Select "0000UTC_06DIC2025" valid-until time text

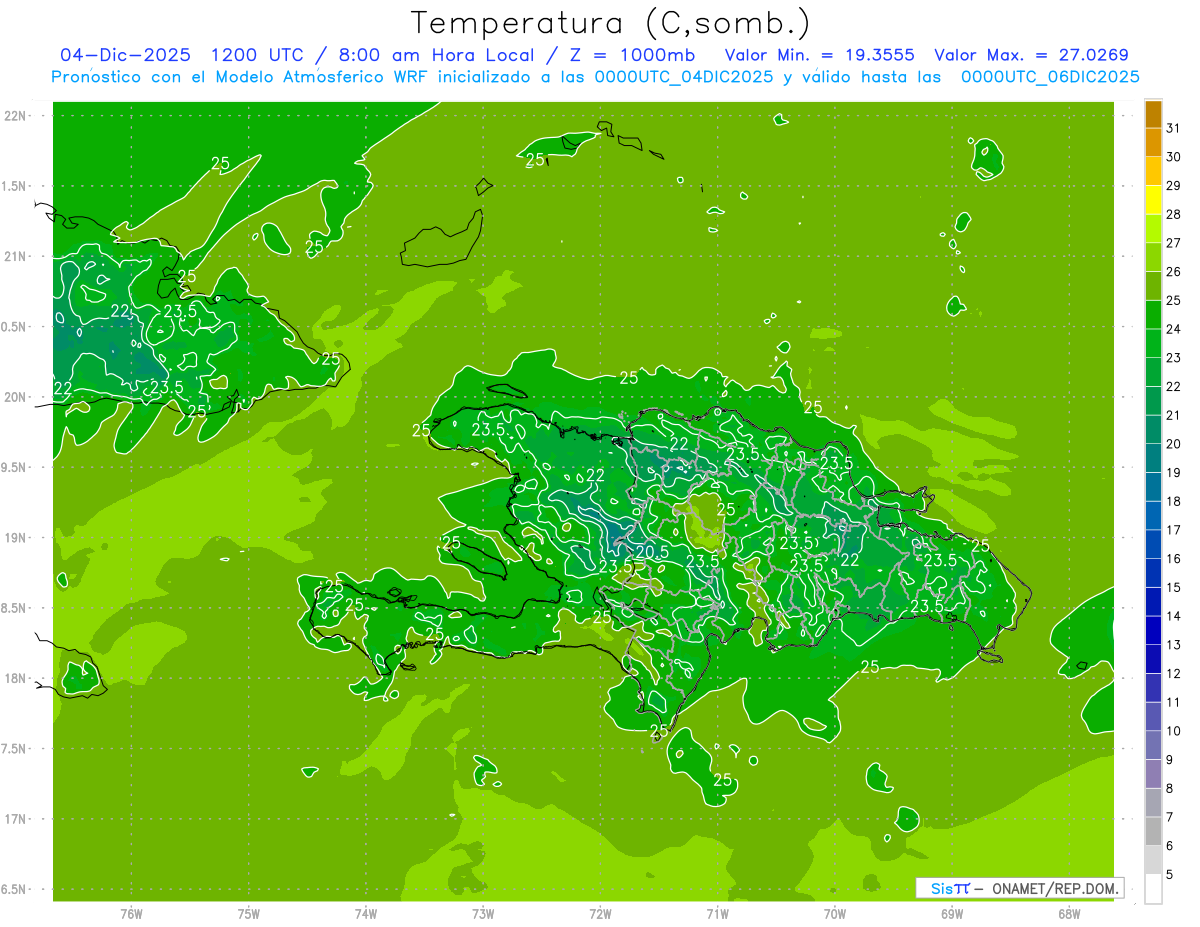[1050, 77]
